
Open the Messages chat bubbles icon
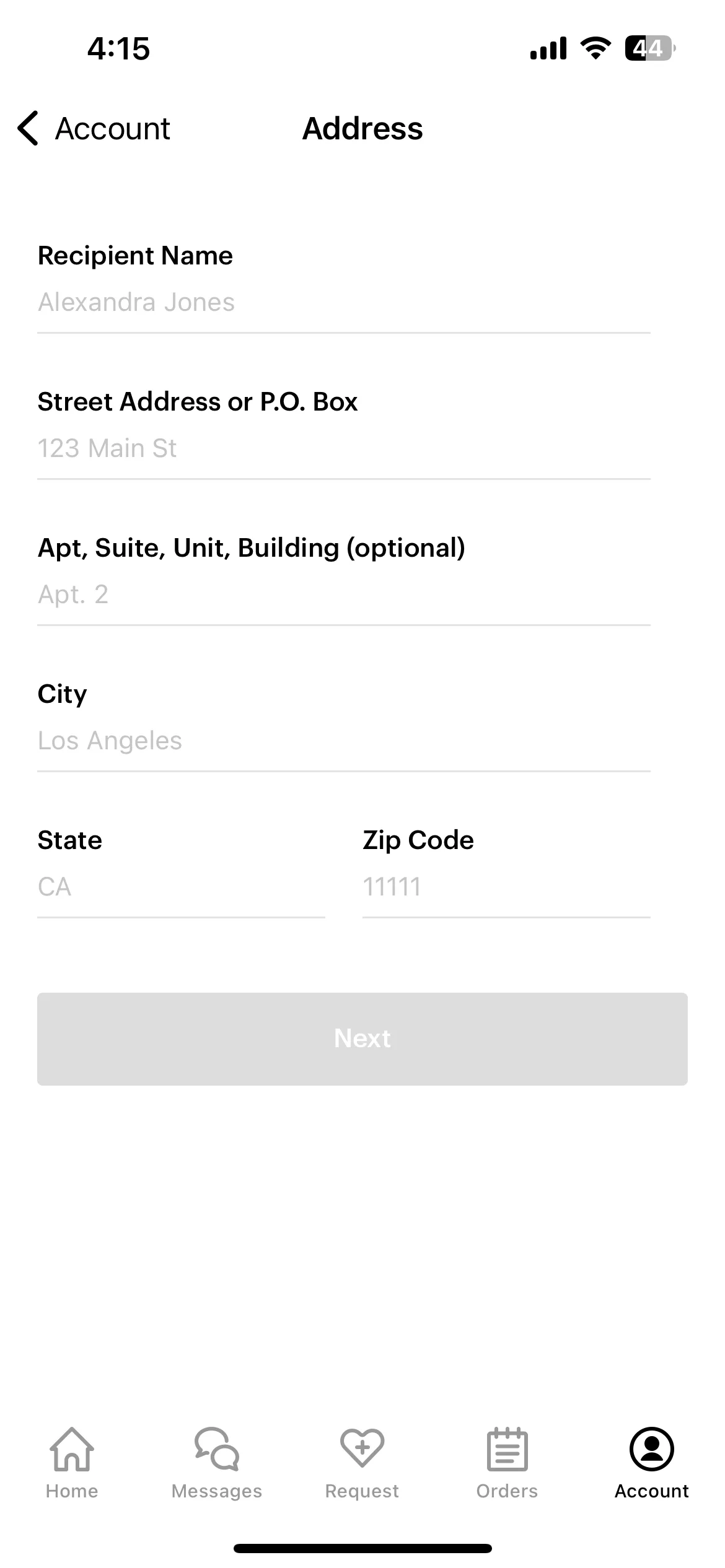[217, 1449]
